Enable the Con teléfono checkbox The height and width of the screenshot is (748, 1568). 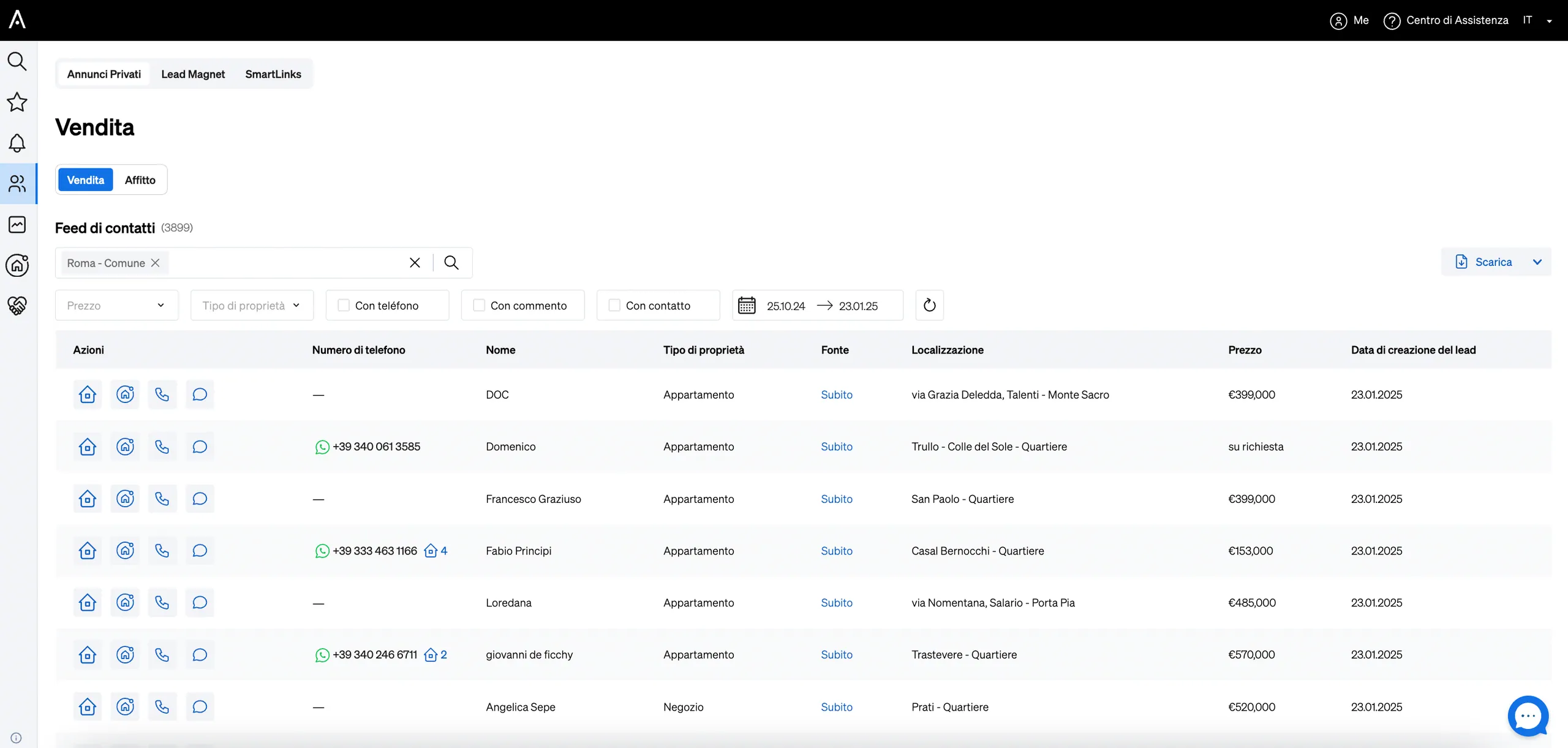click(344, 305)
